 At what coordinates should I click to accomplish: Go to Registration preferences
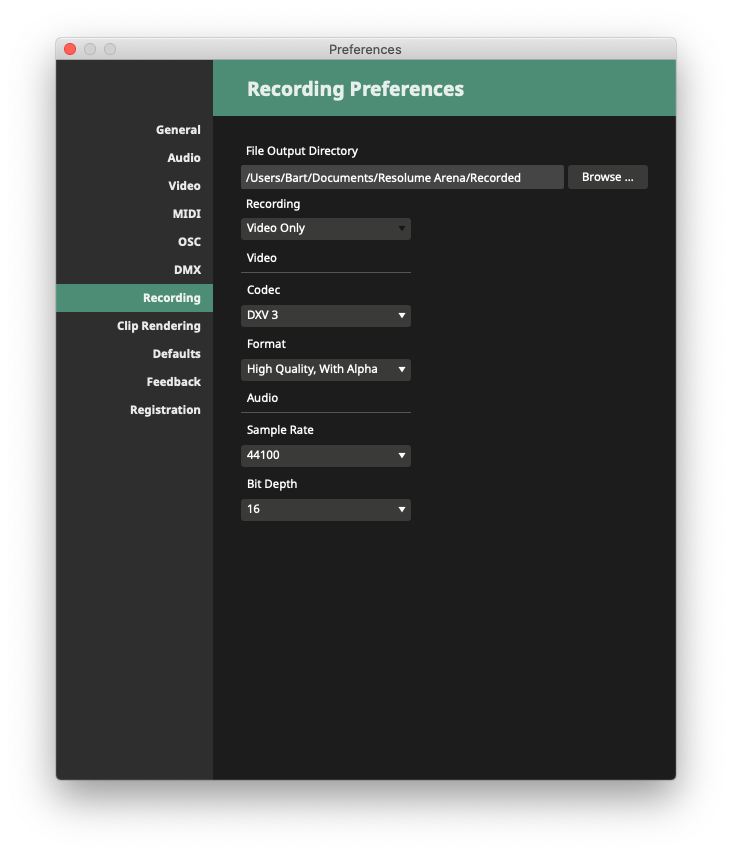(165, 410)
